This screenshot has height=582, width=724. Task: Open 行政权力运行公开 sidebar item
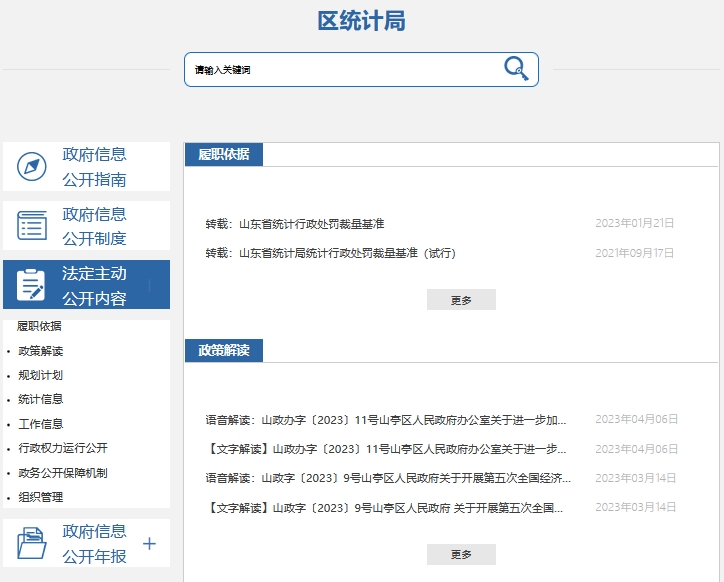tap(62, 448)
